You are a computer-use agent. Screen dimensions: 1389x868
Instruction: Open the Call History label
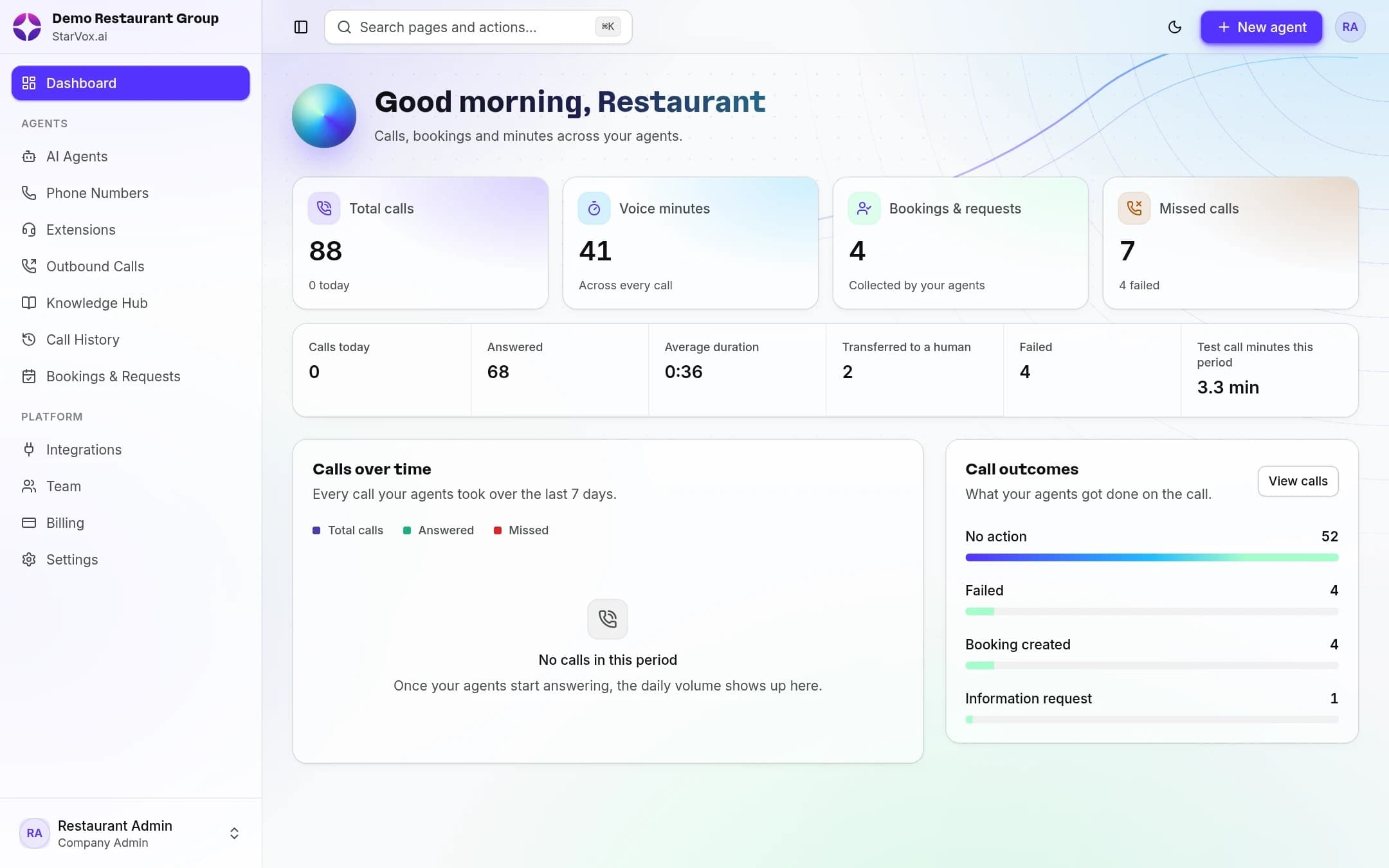83,339
